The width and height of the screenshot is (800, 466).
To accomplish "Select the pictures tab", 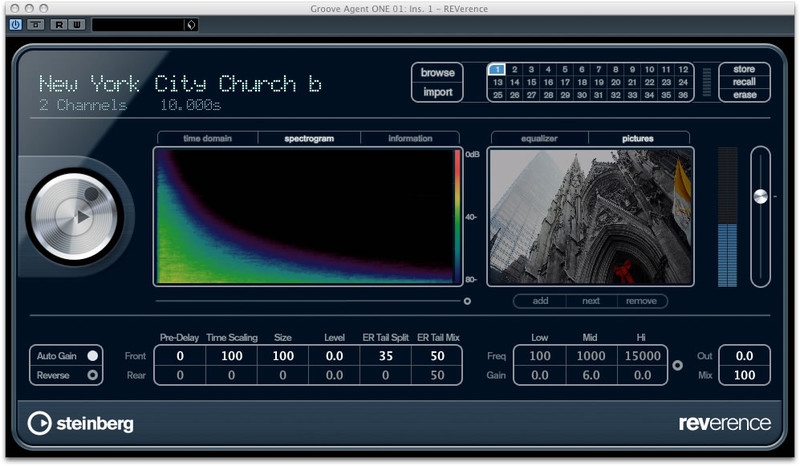I will [638, 138].
